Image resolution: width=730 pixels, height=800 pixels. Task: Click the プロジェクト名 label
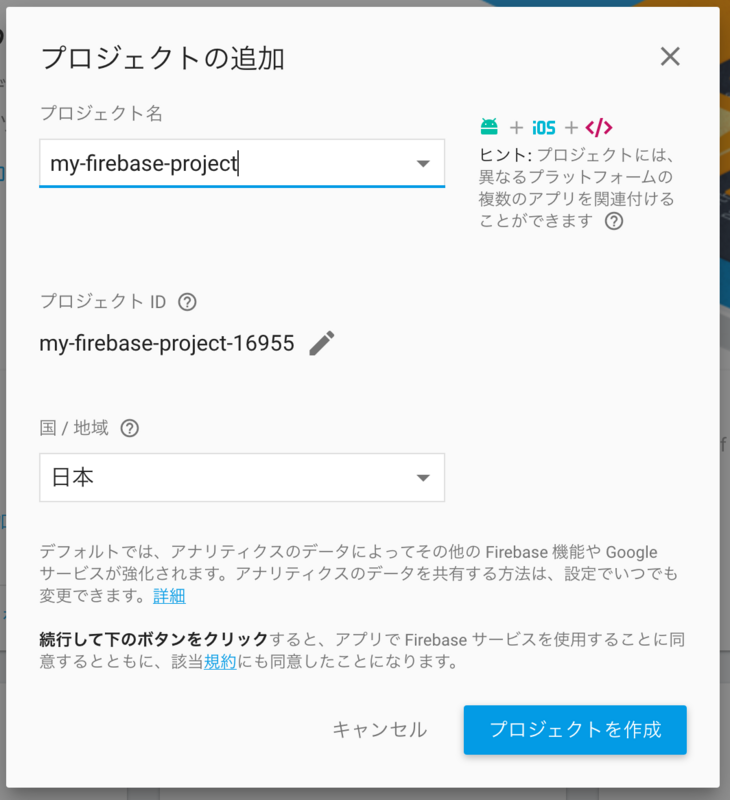[x=101, y=113]
